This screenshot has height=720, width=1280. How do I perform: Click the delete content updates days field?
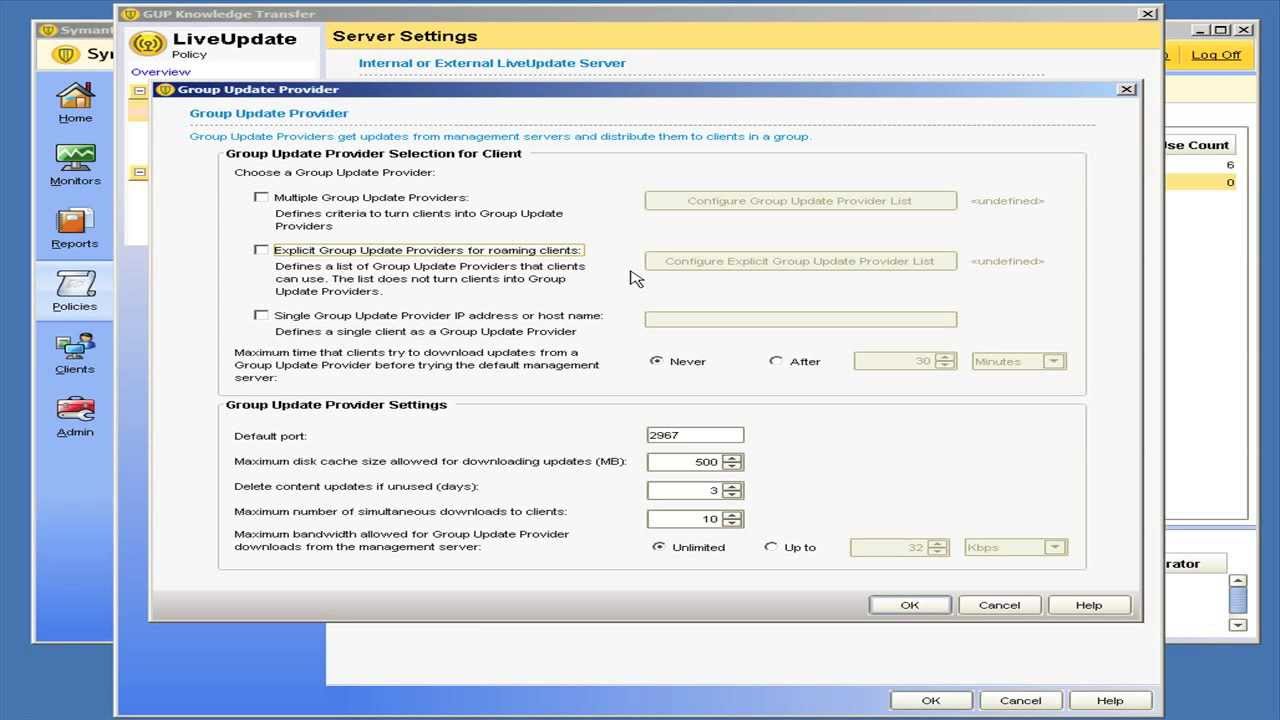[x=685, y=490]
